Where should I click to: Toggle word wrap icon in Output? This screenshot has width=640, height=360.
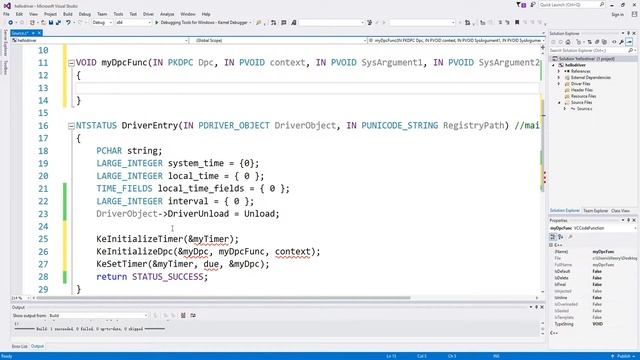point(193,316)
